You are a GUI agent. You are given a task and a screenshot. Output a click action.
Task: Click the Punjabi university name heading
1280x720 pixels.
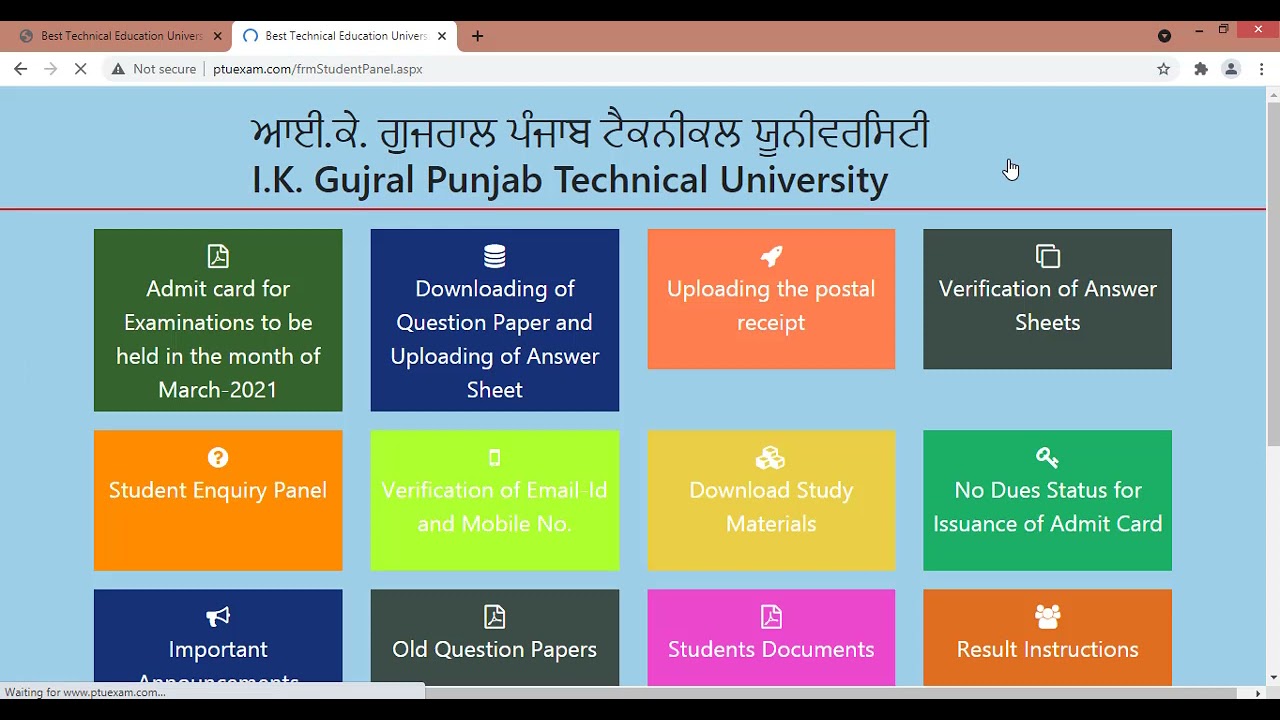pos(590,133)
